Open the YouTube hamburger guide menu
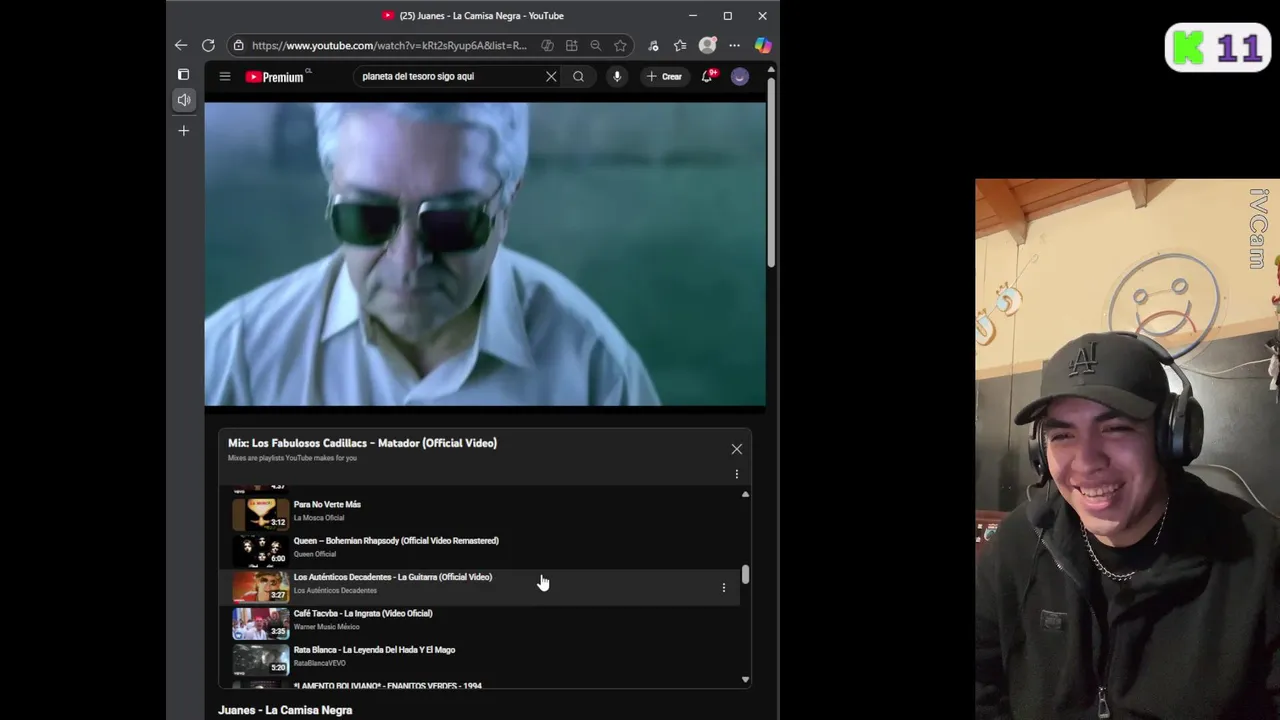This screenshot has width=1280, height=720. tap(225, 76)
